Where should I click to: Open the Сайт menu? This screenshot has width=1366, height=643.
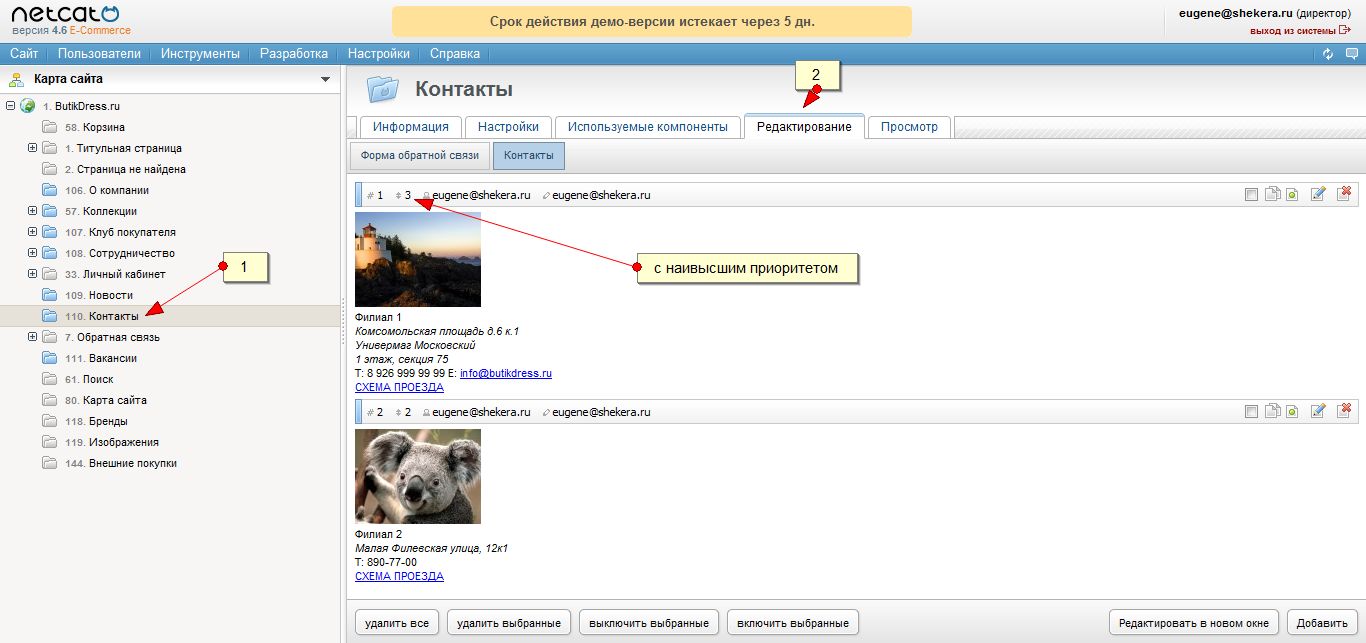pyautogui.click(x=24, y=54)
